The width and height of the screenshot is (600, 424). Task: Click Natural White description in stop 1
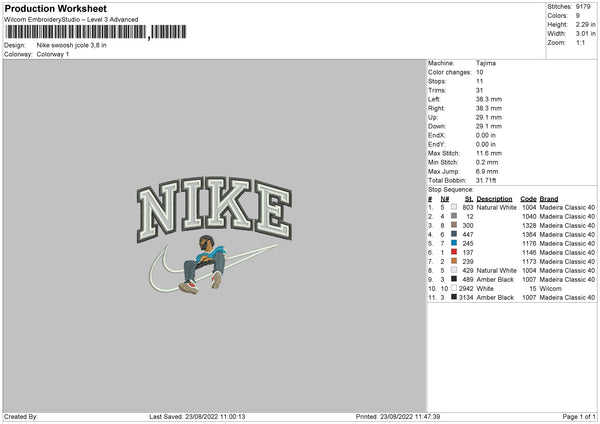coord(496,207)
